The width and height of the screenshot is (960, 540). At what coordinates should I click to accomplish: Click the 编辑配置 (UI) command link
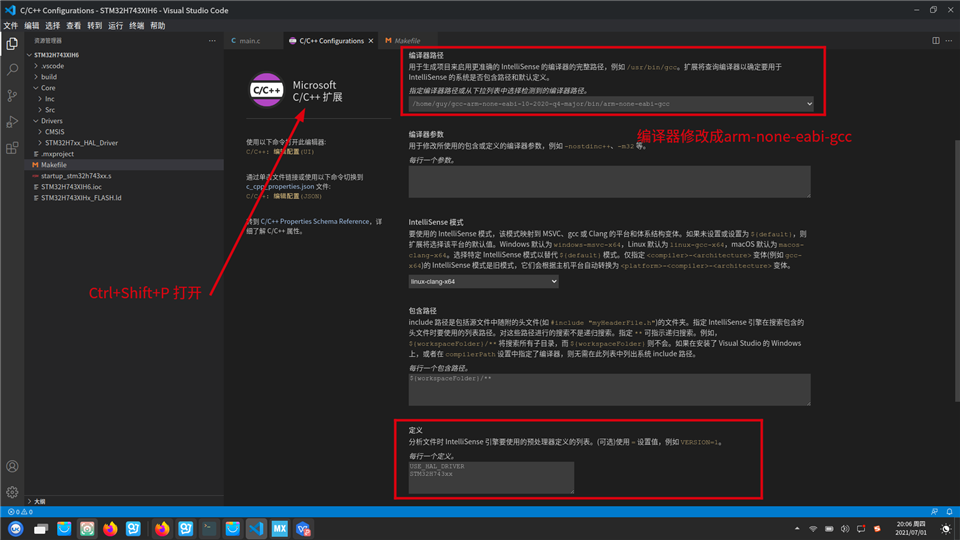[293, 151]
